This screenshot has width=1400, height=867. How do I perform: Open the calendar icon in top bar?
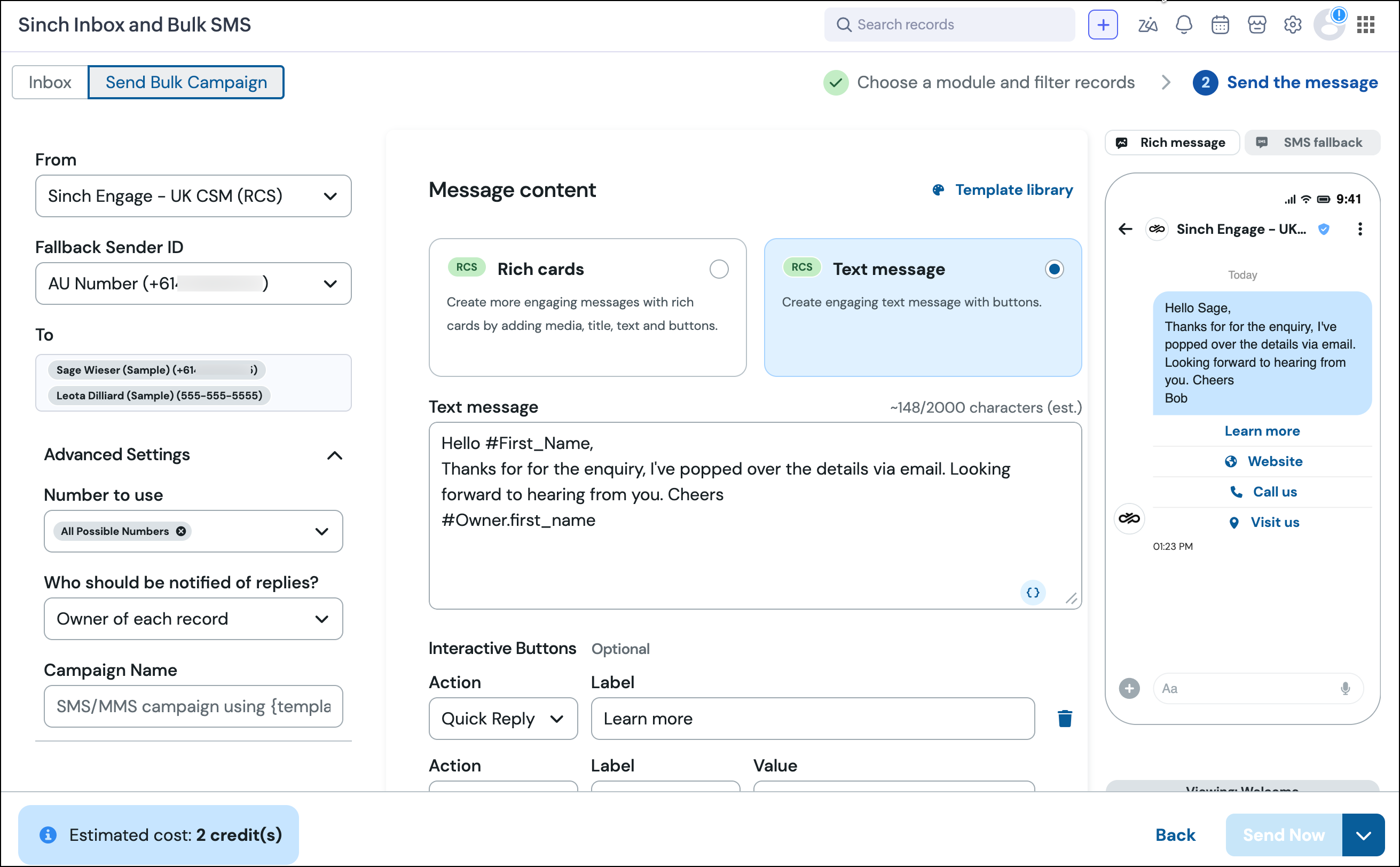[x=1220, y=25]
